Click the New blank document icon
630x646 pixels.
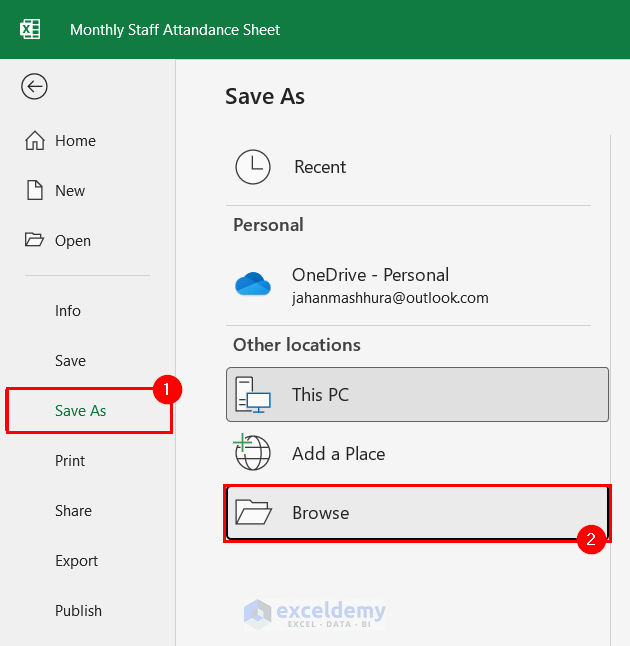pyautogui.click(x=35, y=191)
